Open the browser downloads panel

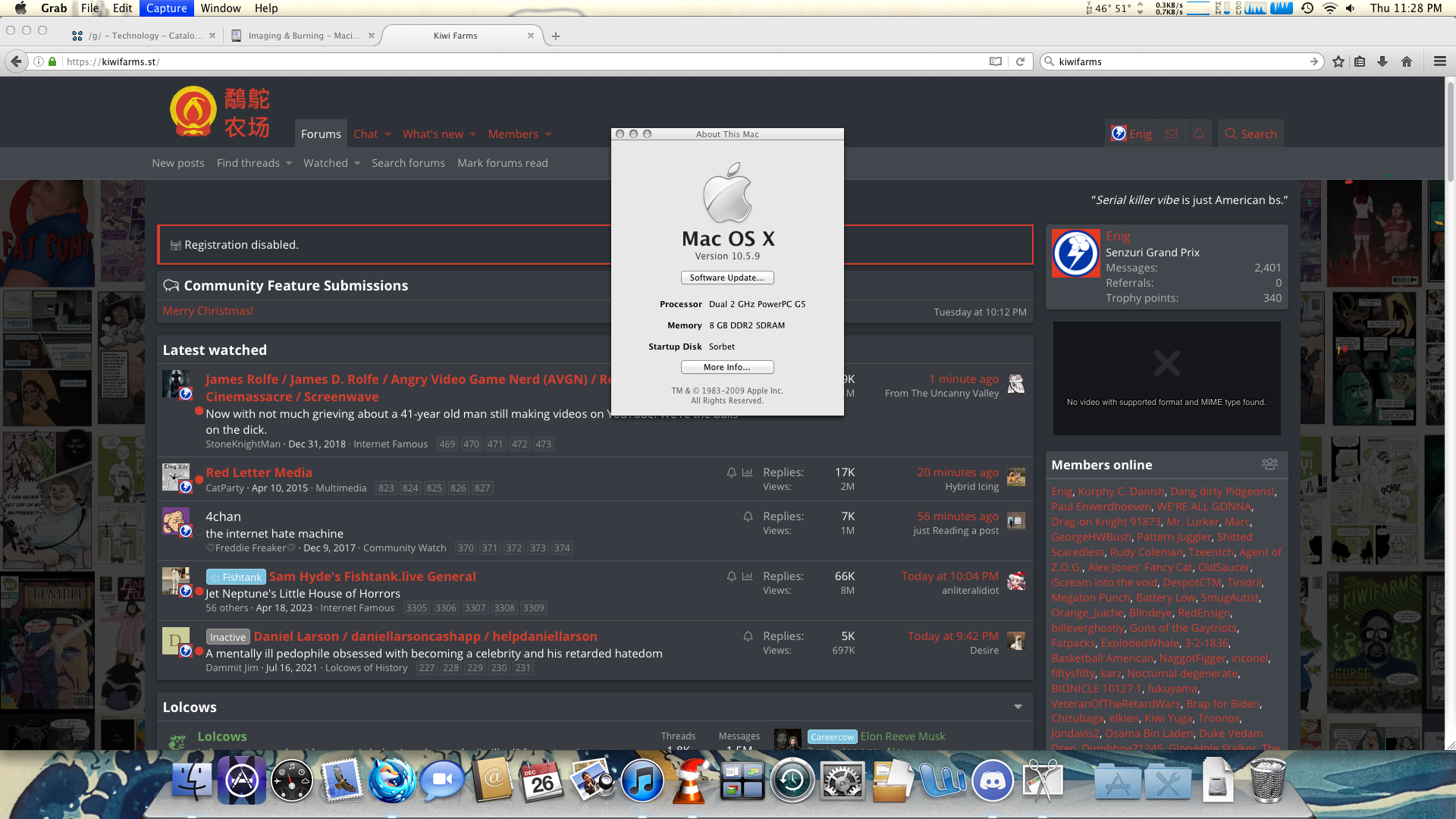[1382, 61]
